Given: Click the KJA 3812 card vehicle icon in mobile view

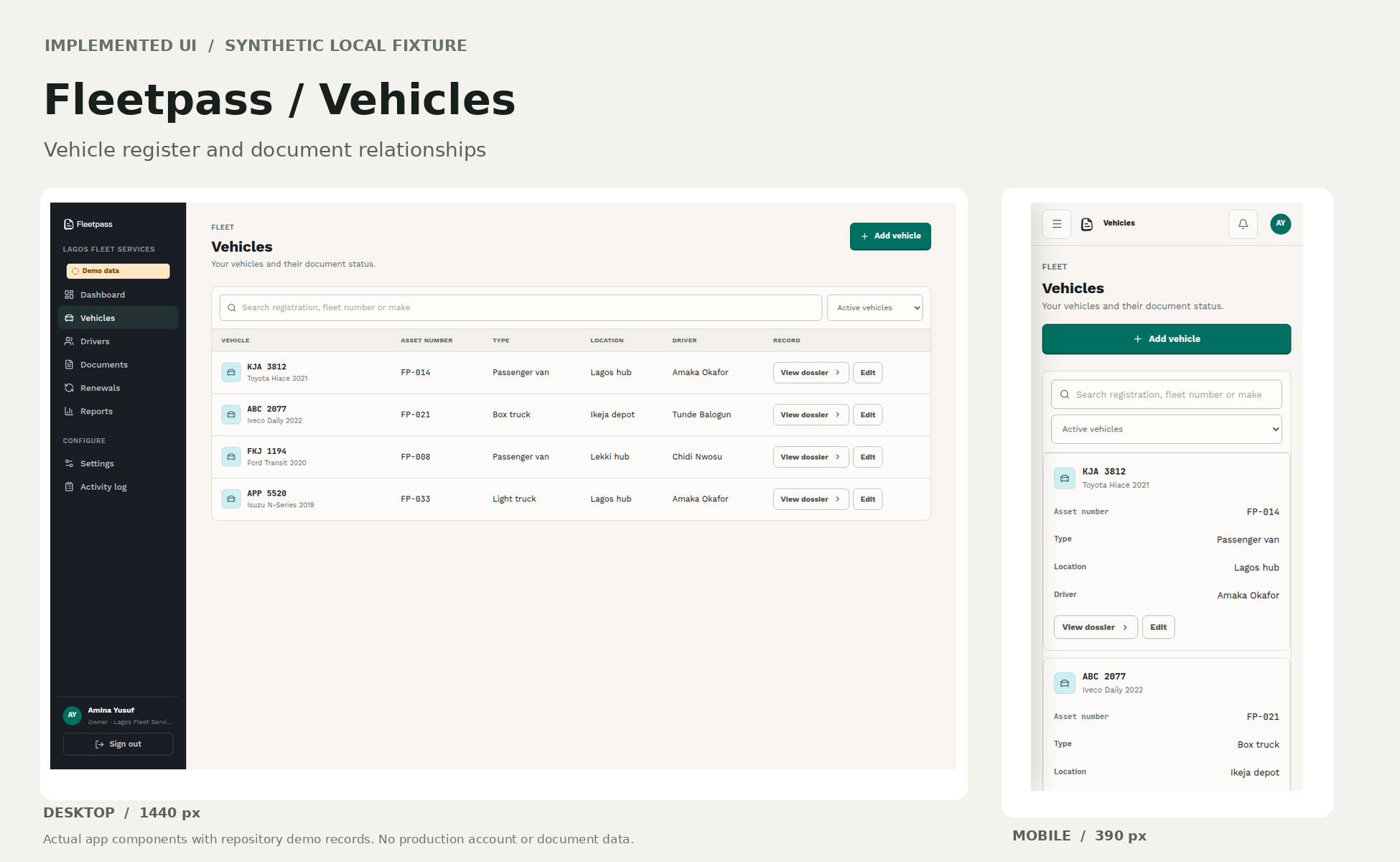Looking at the screenshot, I should (x=1065, y=478).
